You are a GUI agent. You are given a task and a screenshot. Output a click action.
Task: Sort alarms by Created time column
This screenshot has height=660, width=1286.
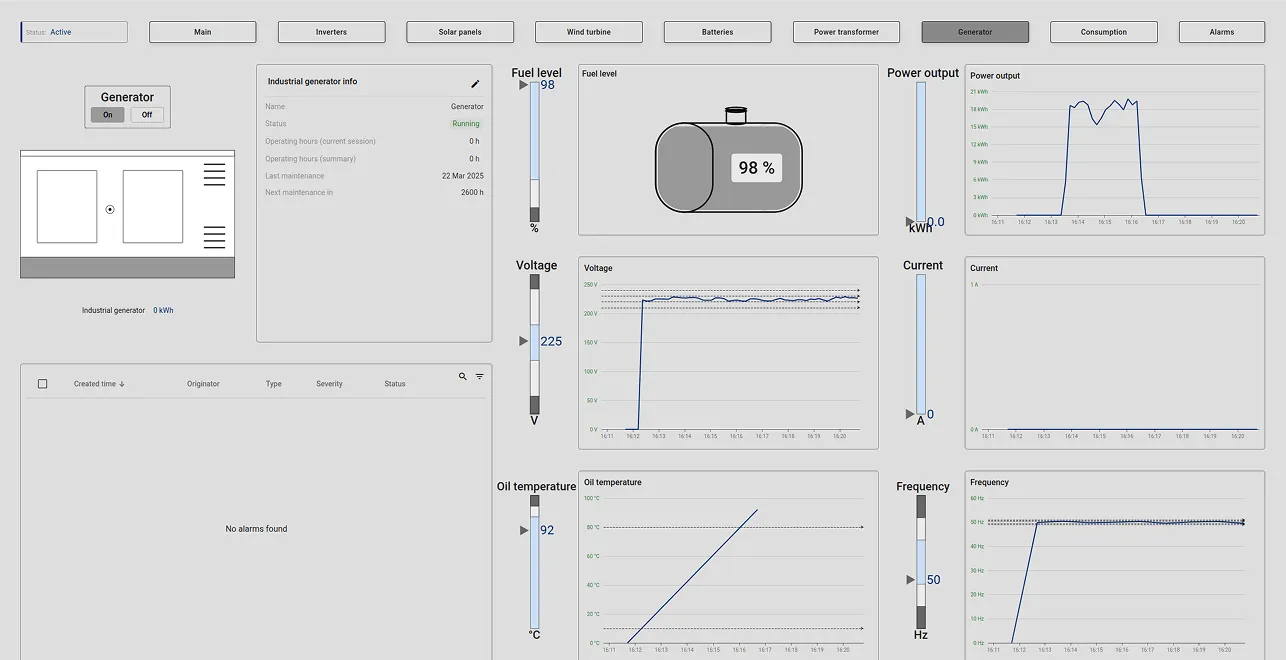coord(98,384)
